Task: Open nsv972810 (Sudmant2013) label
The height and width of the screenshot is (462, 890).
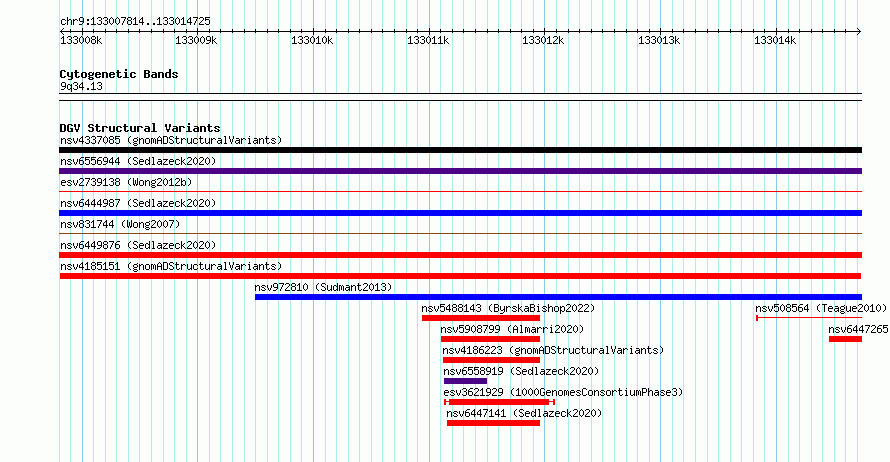Action: pos(323,287)
